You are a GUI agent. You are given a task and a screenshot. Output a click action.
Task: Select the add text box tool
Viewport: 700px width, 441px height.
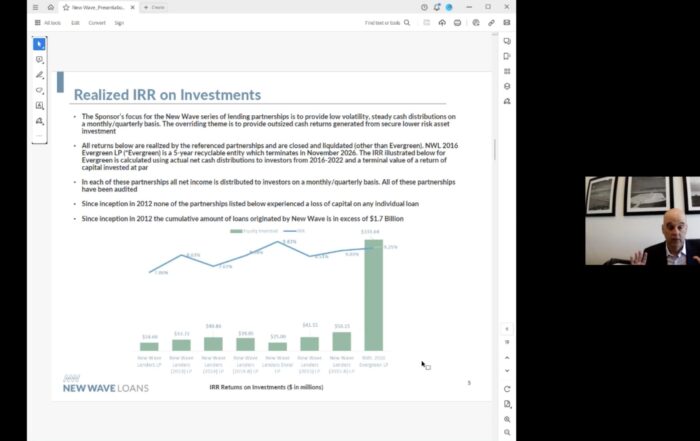pos(39,105)
